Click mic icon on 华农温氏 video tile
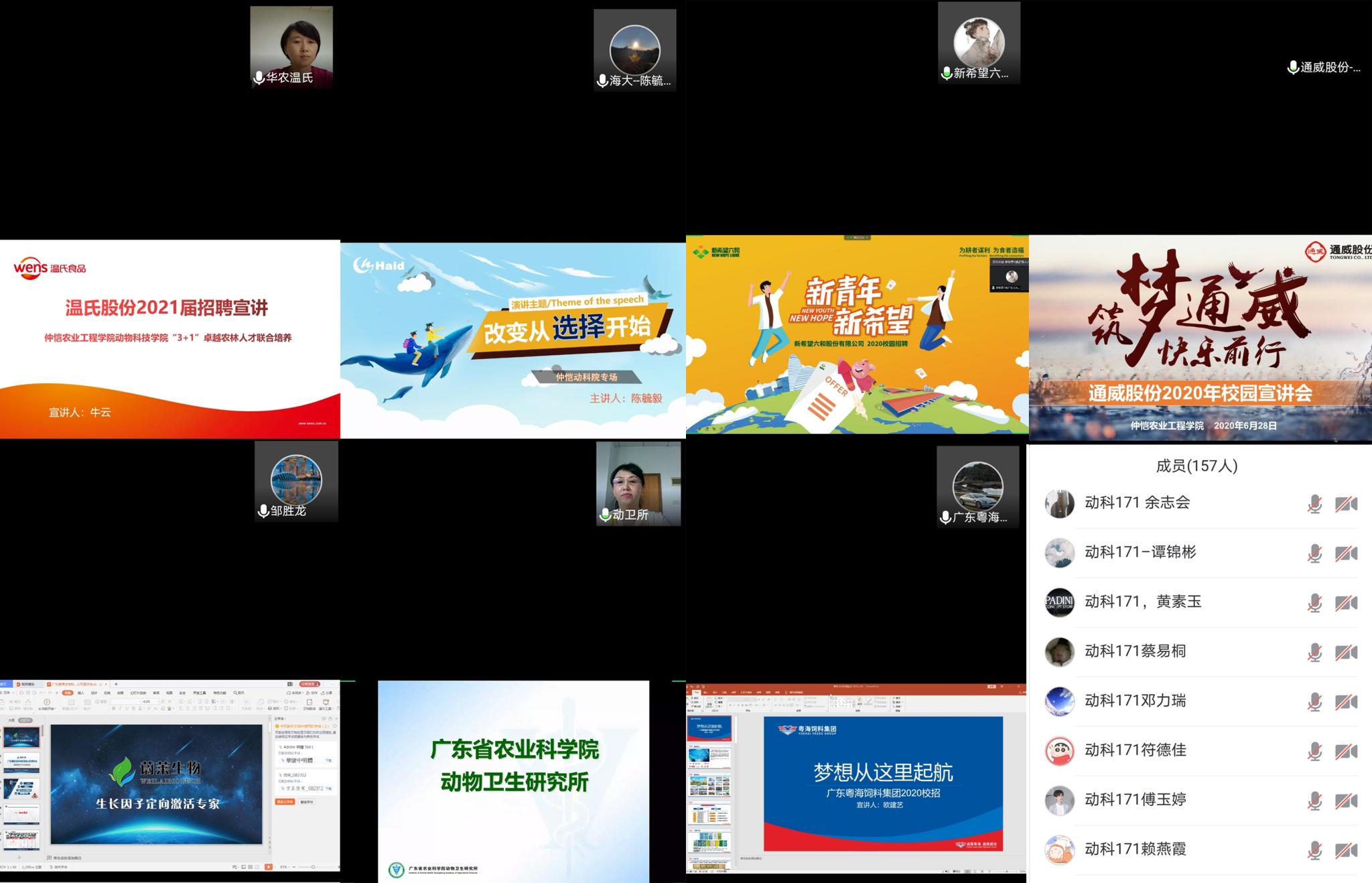Image resolution: width=1372 pixels, height=883 pixels. tap(259, 78)
